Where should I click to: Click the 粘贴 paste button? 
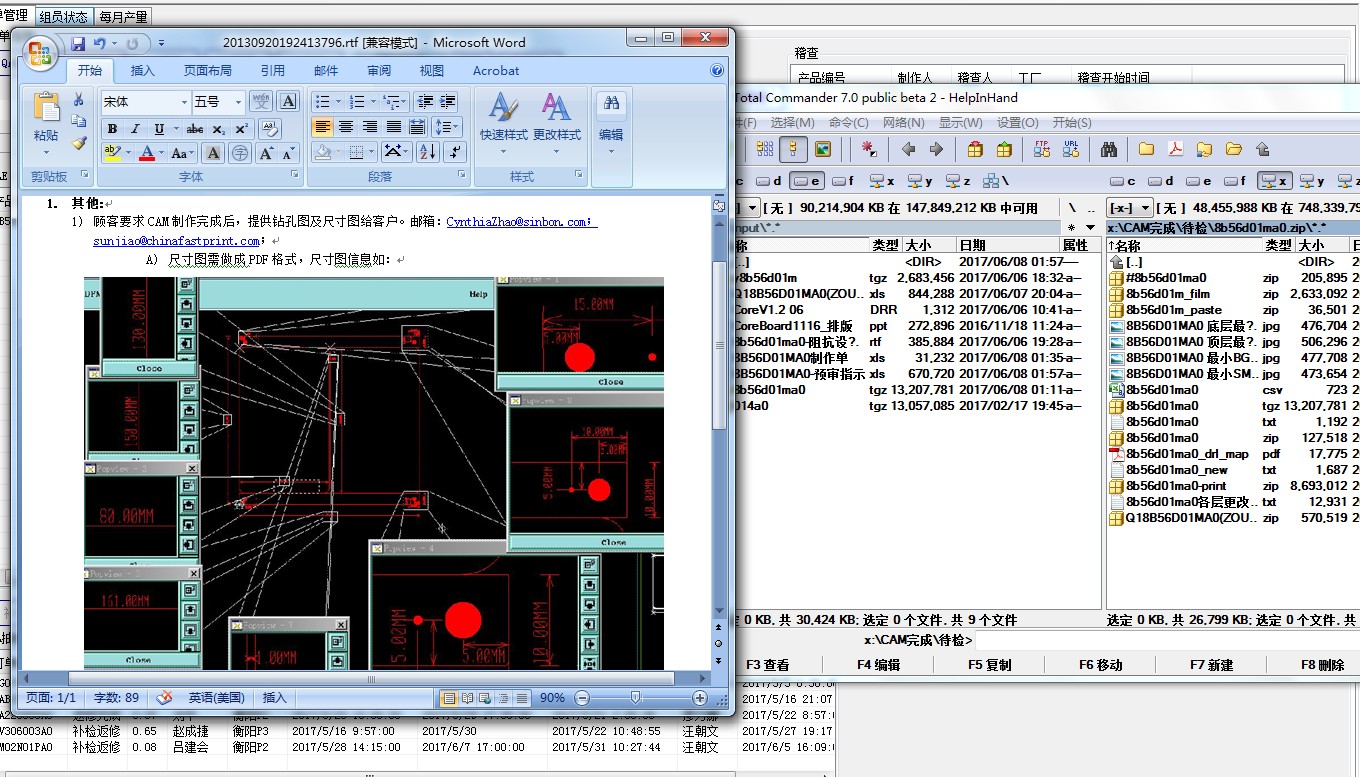pos(46,125)
